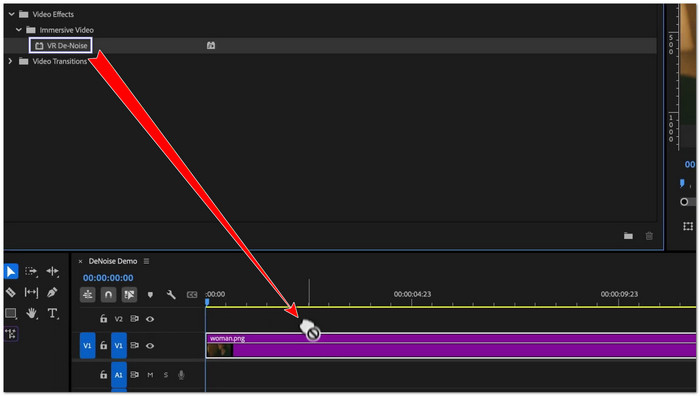
Task: Click the ruler at 00:00:04:23
Action: pyautogui.click(x=412, y=294)
